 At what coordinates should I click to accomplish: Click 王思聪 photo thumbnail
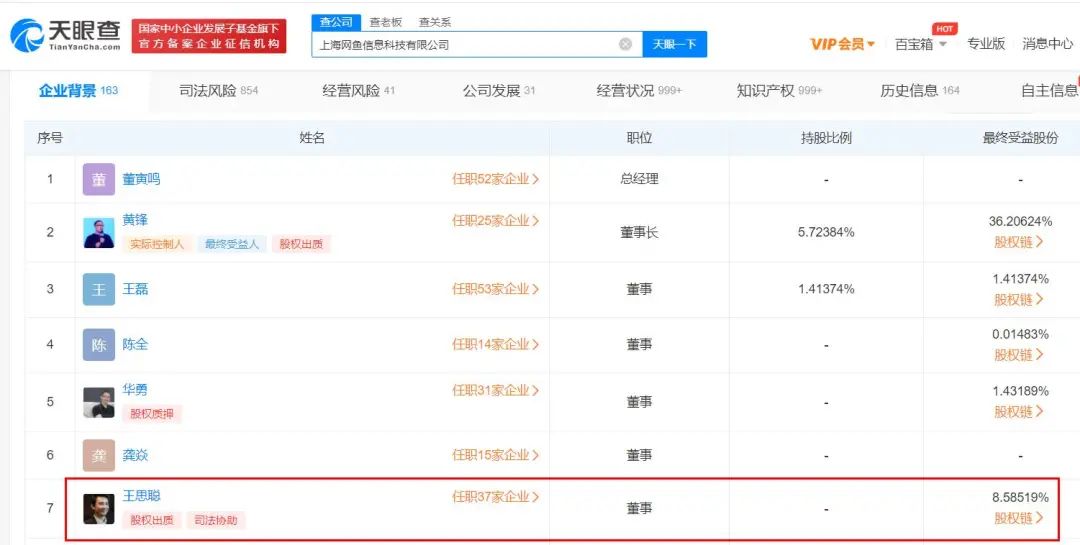tap(98, 508)
